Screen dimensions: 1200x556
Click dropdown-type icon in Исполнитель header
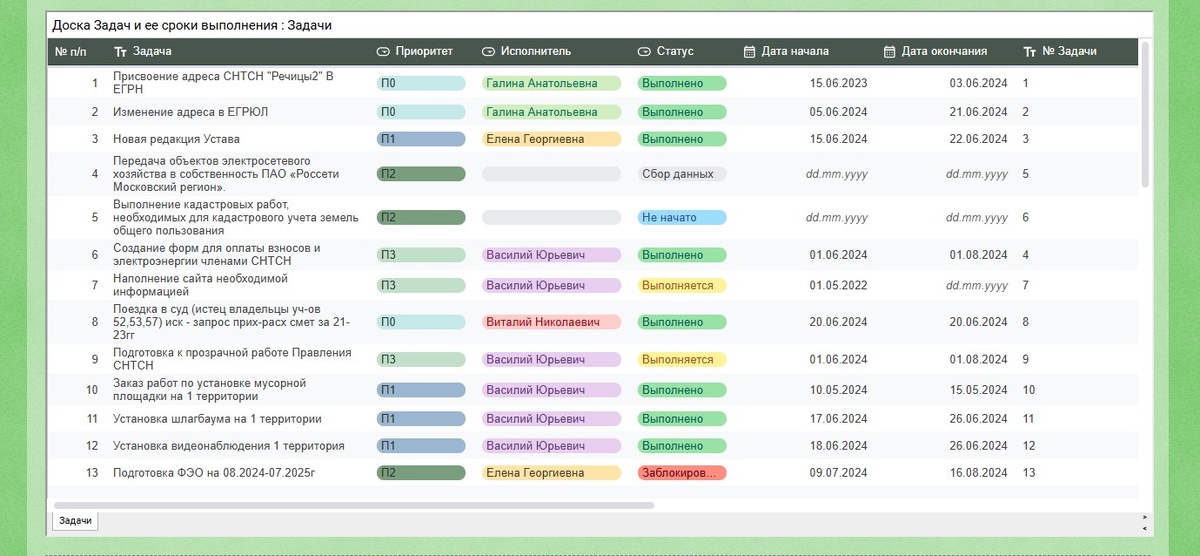click(x=488, y=51)
